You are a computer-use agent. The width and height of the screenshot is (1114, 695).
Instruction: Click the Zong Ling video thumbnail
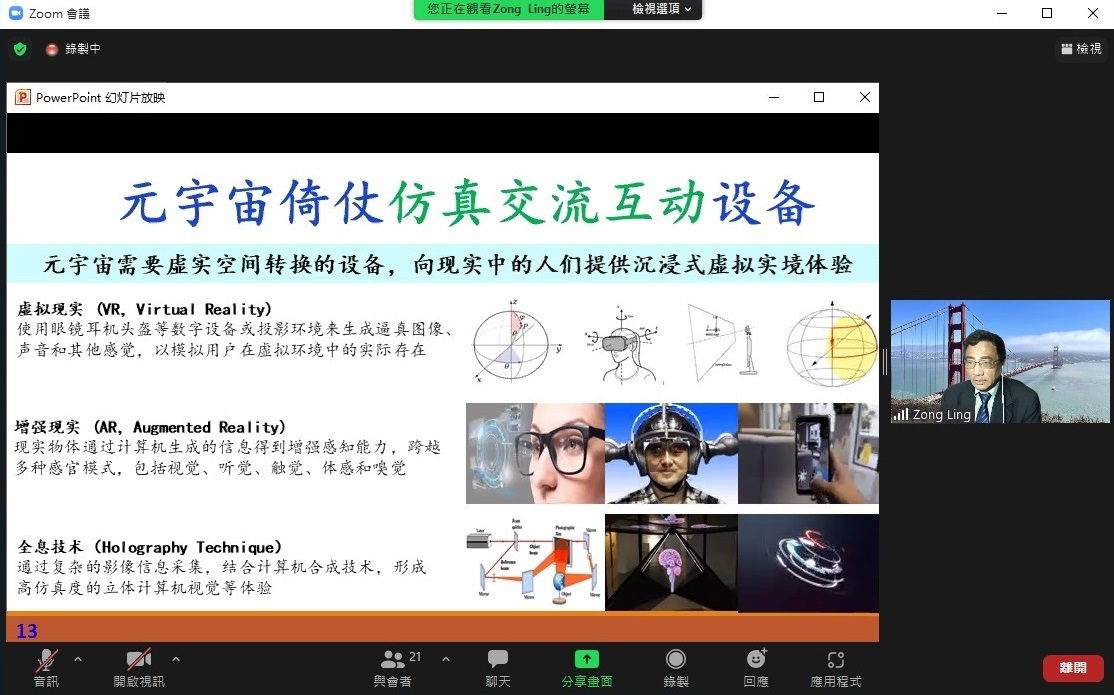click(1000, 361)
